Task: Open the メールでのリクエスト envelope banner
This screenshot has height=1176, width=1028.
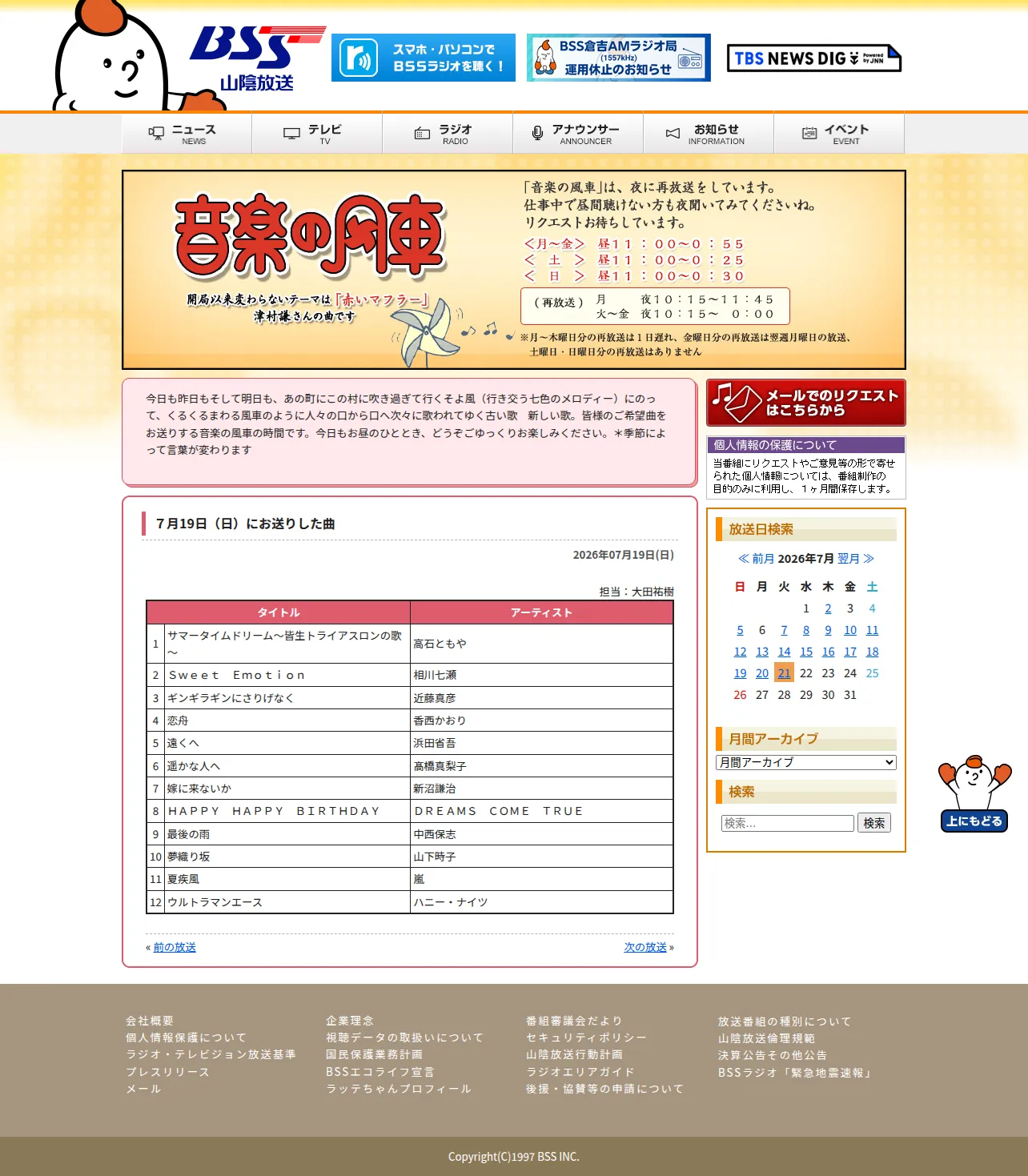Action: (x=806, y=403)
